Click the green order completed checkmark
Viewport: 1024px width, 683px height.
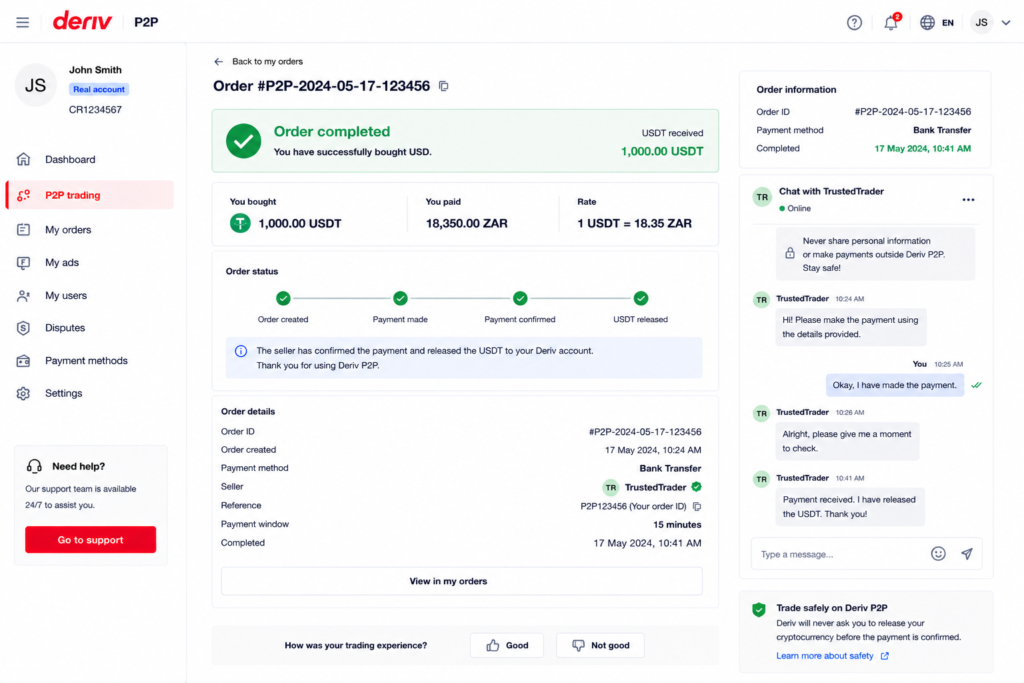(244, 141)
